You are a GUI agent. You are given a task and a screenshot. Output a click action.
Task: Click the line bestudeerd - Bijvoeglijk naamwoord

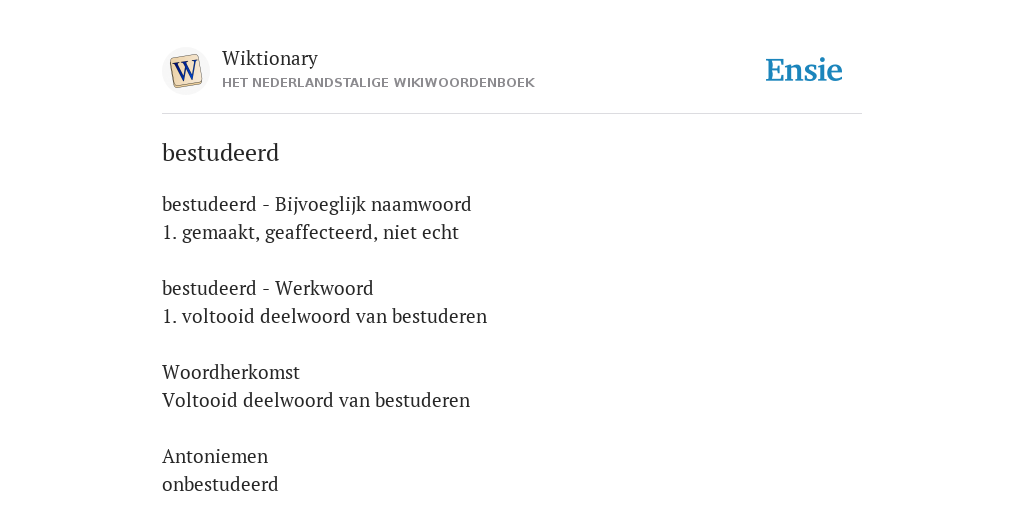tap(317, 204)
